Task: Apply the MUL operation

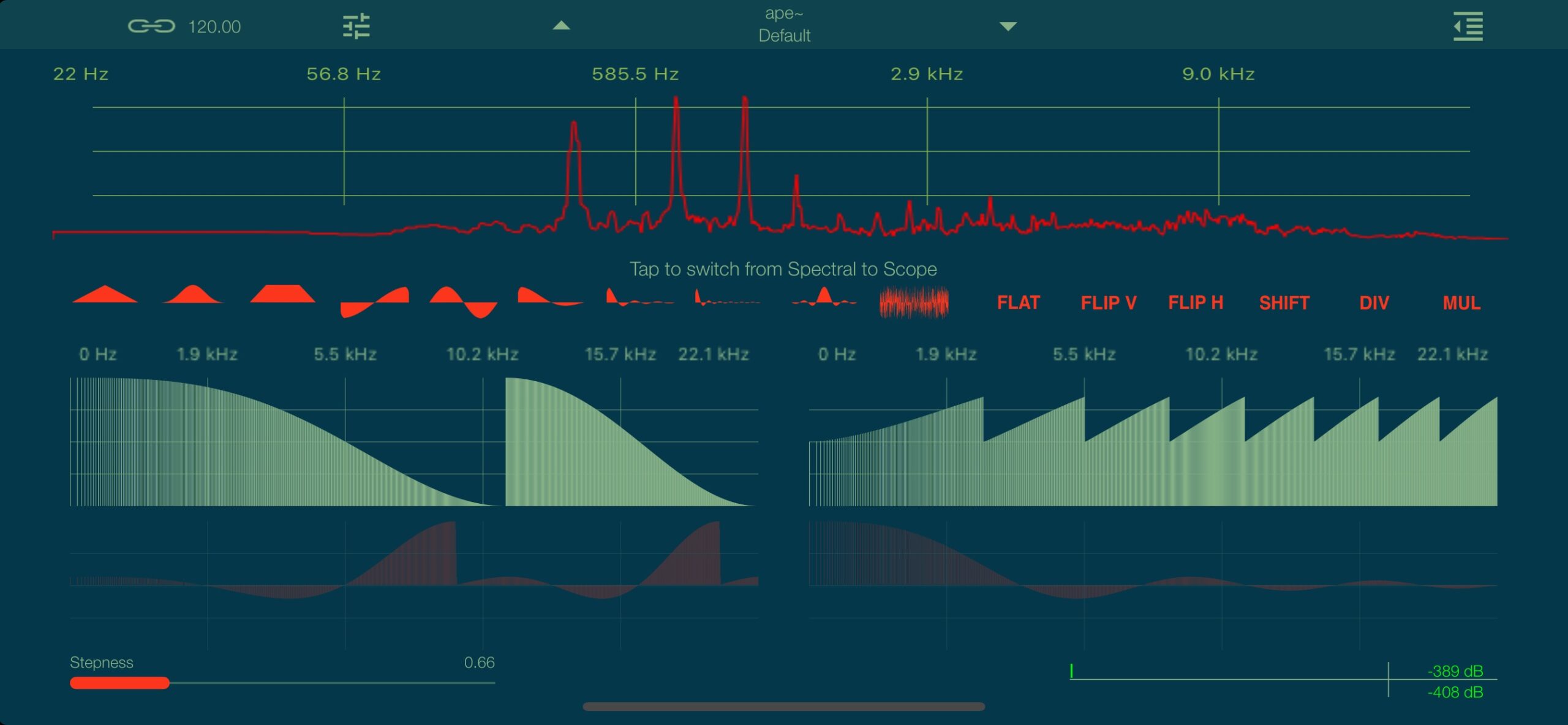Action: [x=1461, y=303]
